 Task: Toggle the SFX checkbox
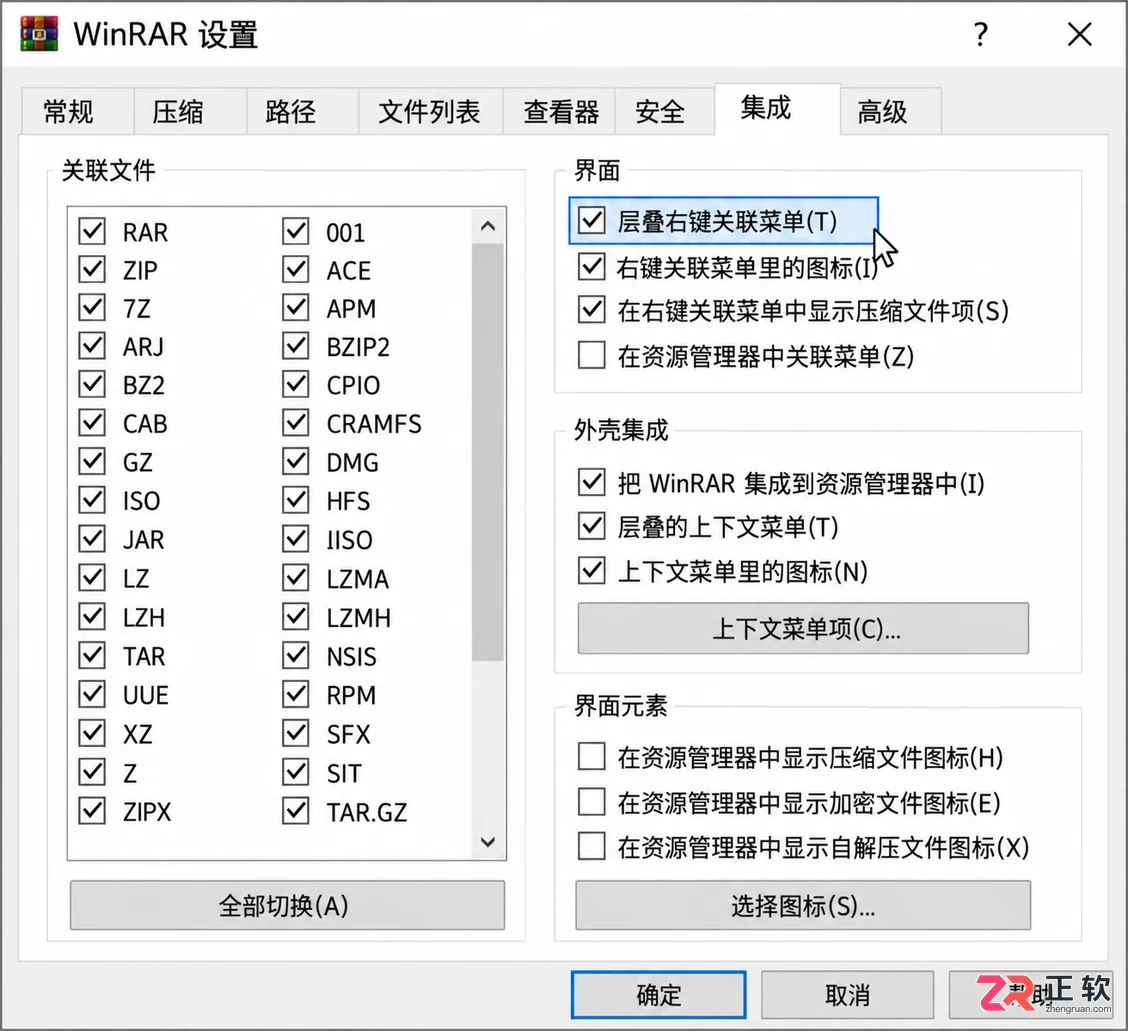click(296, 733)
